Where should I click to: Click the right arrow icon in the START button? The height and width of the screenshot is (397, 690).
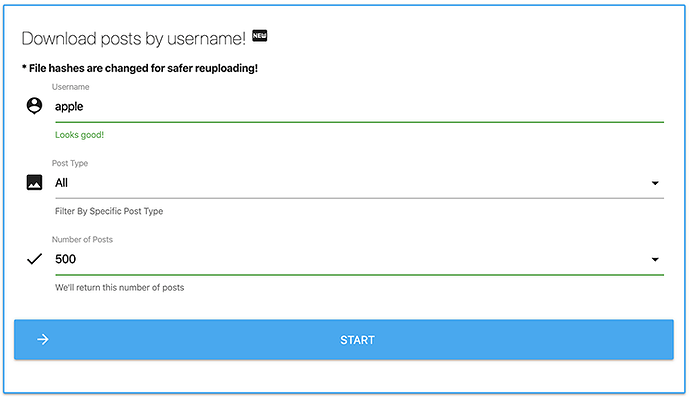point(43,339)
